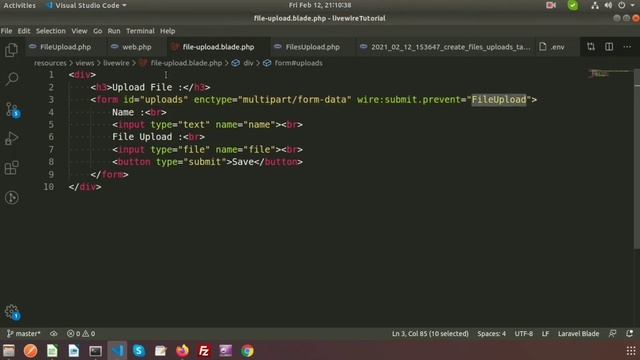The height and width of the screenshot is (360, 640).
Task: Open the More Actions ellipsis menu
Action: (x=627, y=47)
